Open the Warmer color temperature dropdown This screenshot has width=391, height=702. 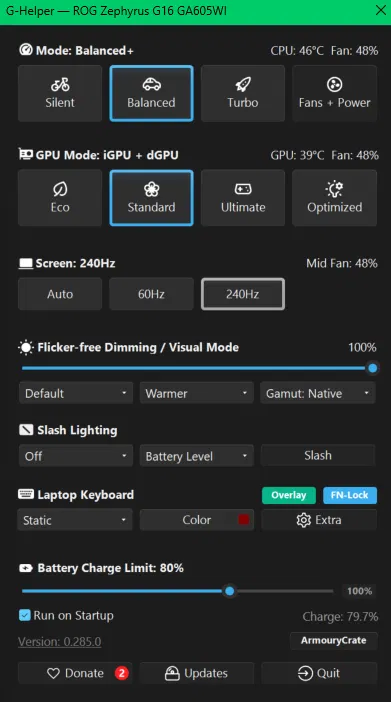pyautogui.click(x=197, y=393)
